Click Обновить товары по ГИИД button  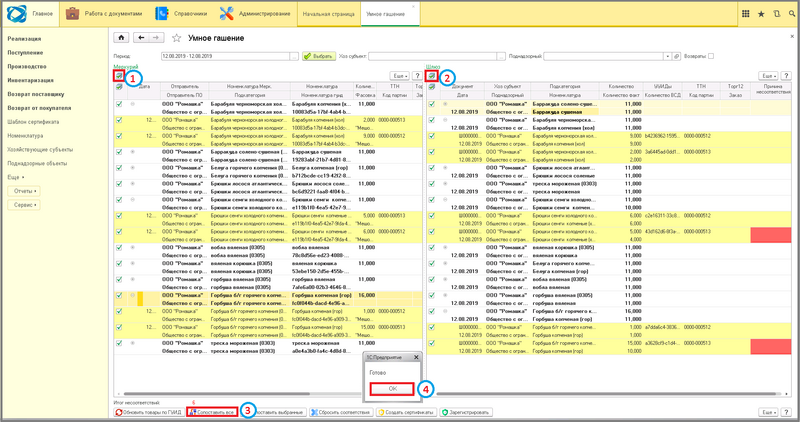pyautogui.click(x=149, y=412)
